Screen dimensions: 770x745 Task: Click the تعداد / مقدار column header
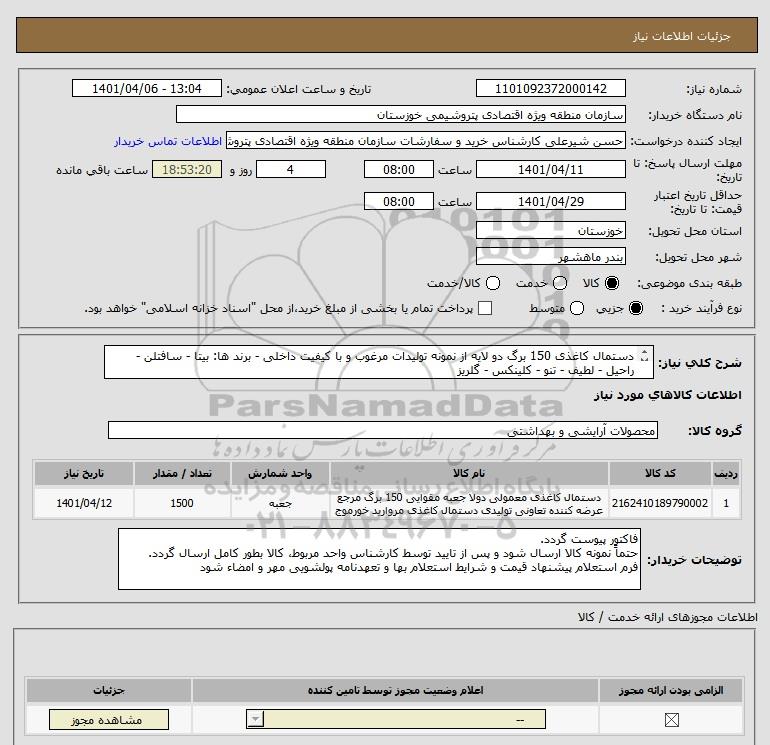182,473
